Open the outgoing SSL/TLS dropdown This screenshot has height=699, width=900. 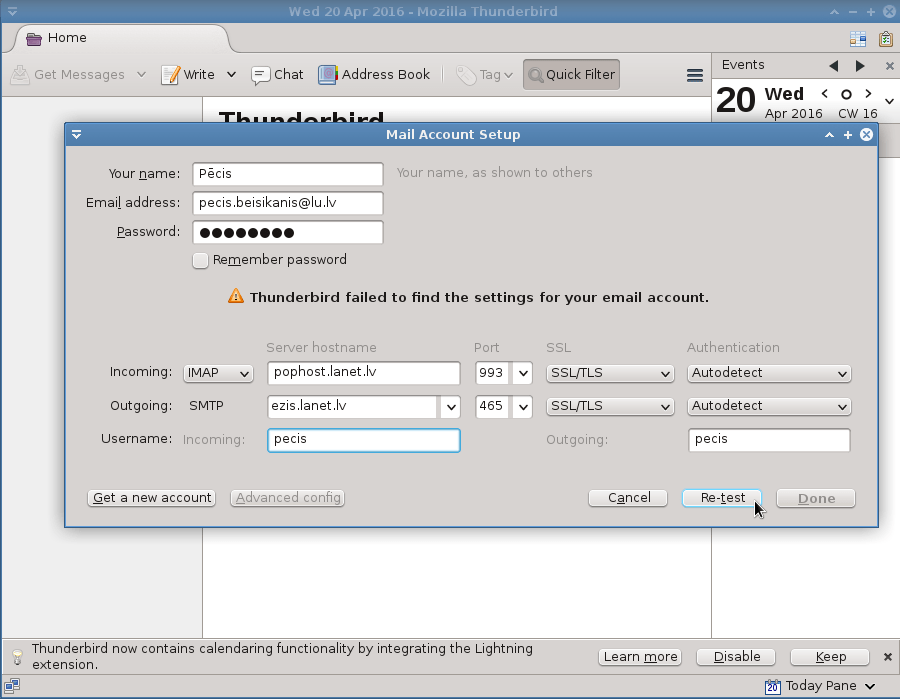coord(610,406)
